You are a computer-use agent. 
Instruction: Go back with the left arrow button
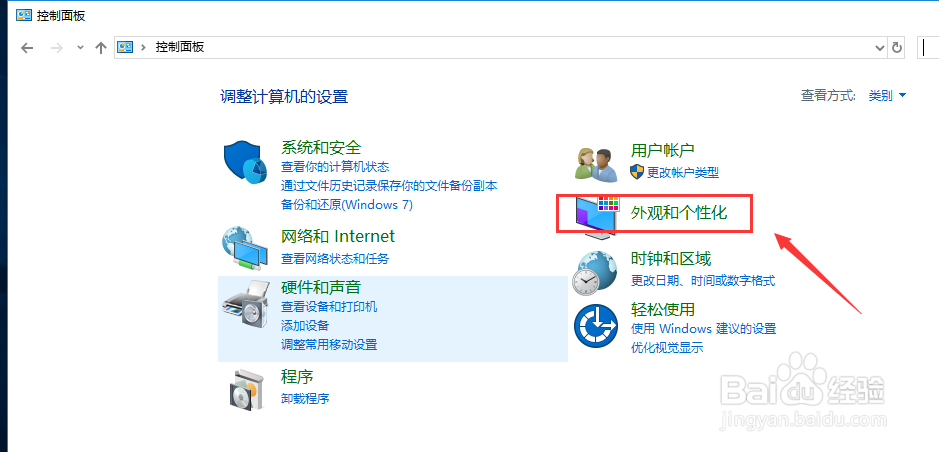(27, 48)
